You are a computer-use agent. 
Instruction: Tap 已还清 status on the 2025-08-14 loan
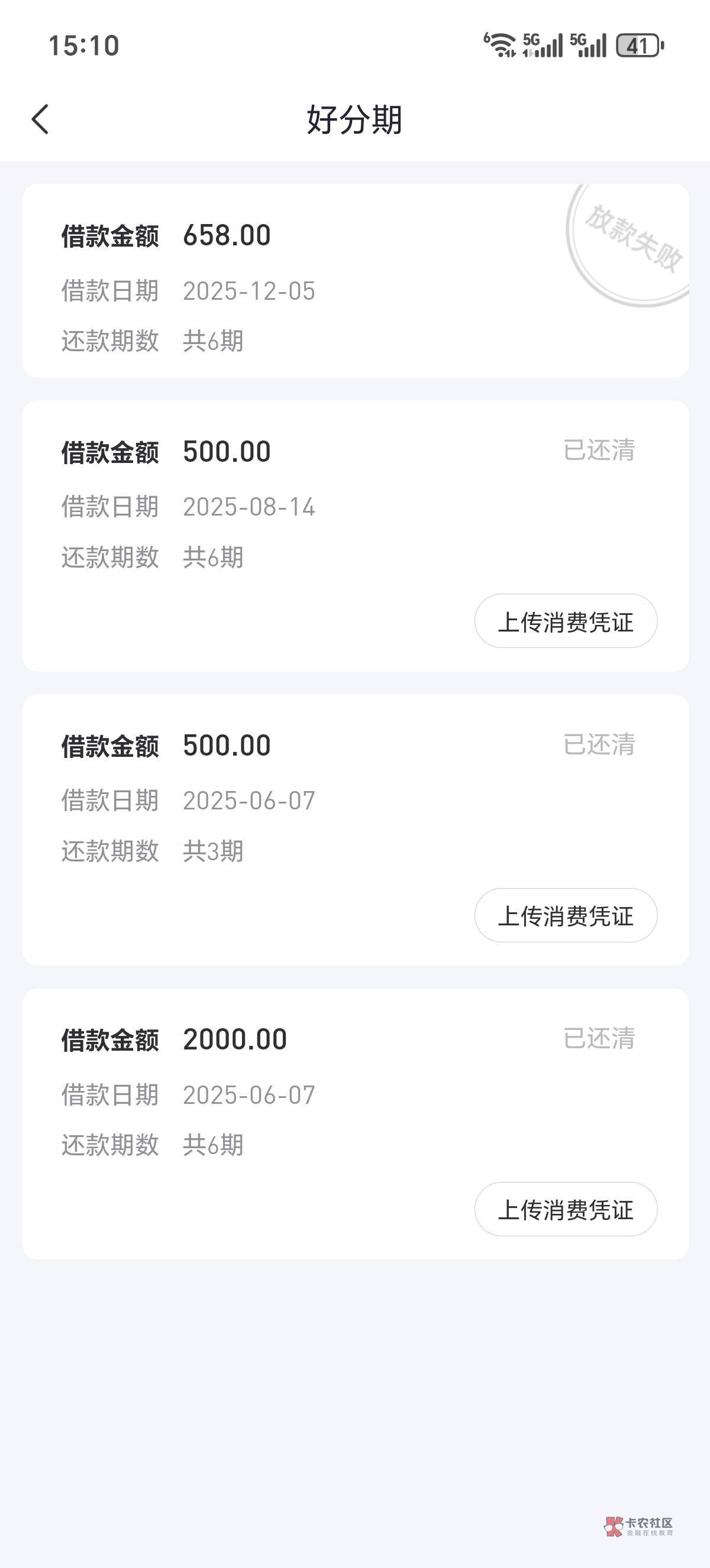[x=599, y=451]
